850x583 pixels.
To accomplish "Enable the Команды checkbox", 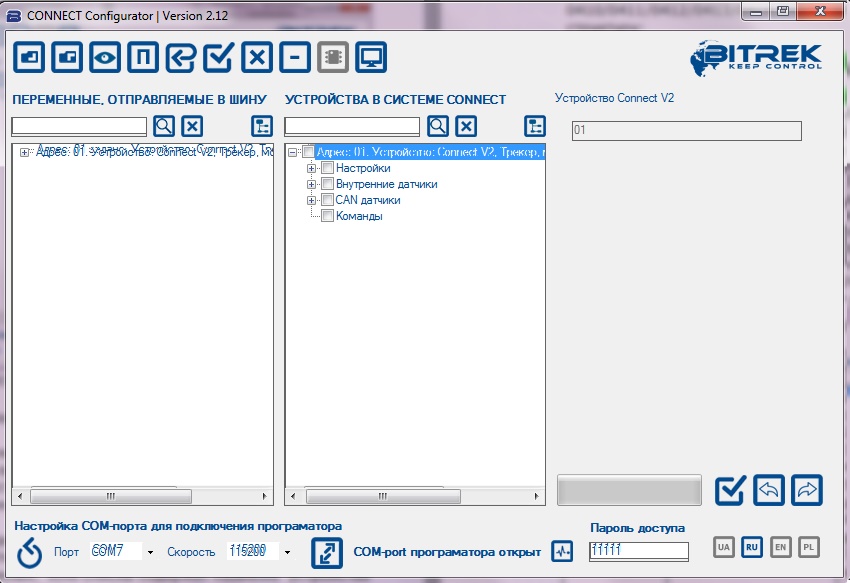I will click(x=327, y=216).
